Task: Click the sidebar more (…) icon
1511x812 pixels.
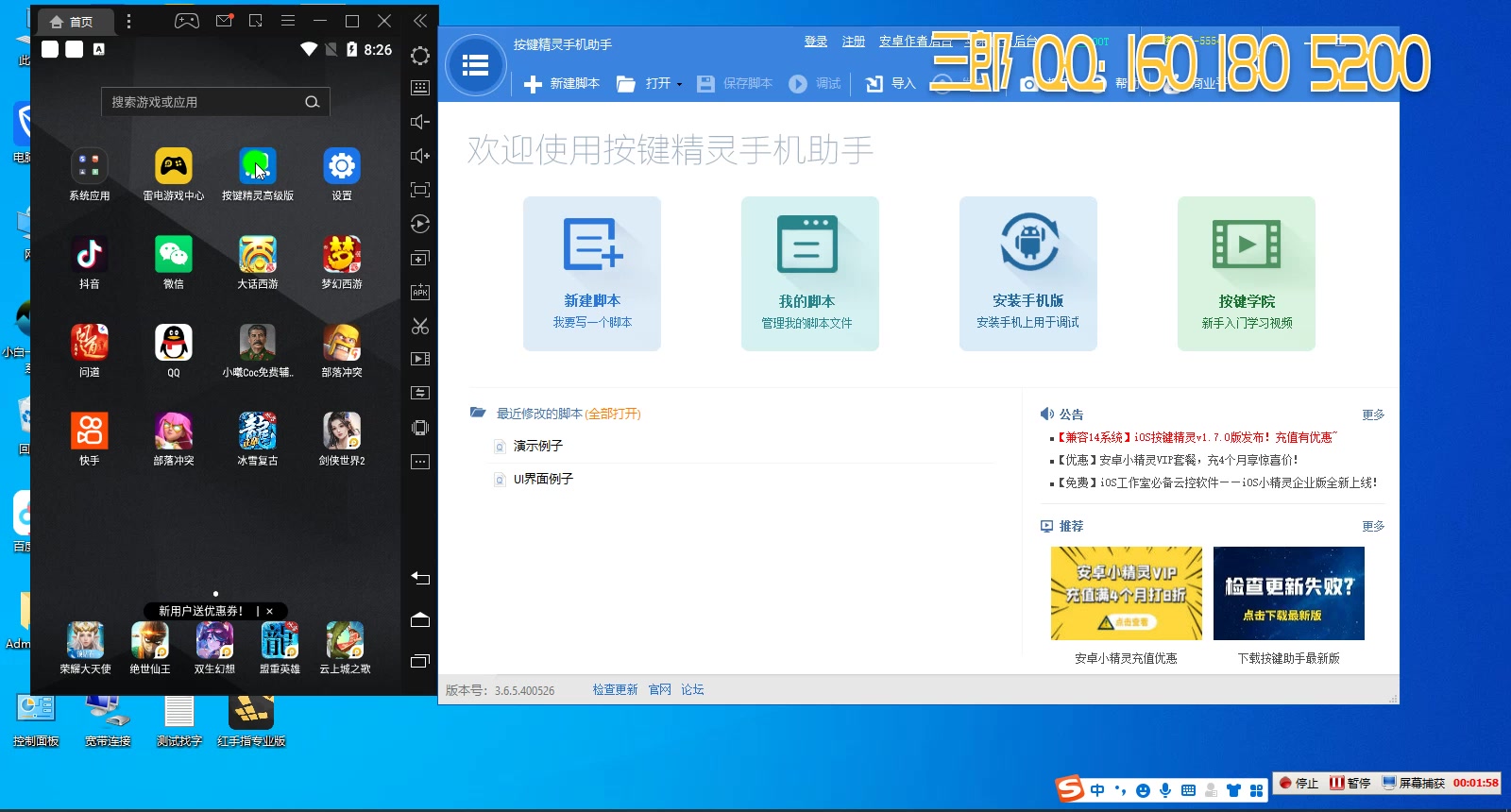Action: tap(420, 462)
